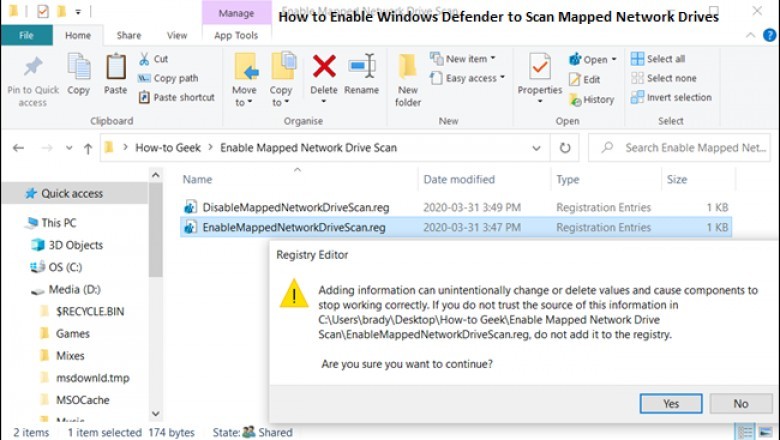780x440 pixels.
Task: Create a New folder
Action: point(407,80)
